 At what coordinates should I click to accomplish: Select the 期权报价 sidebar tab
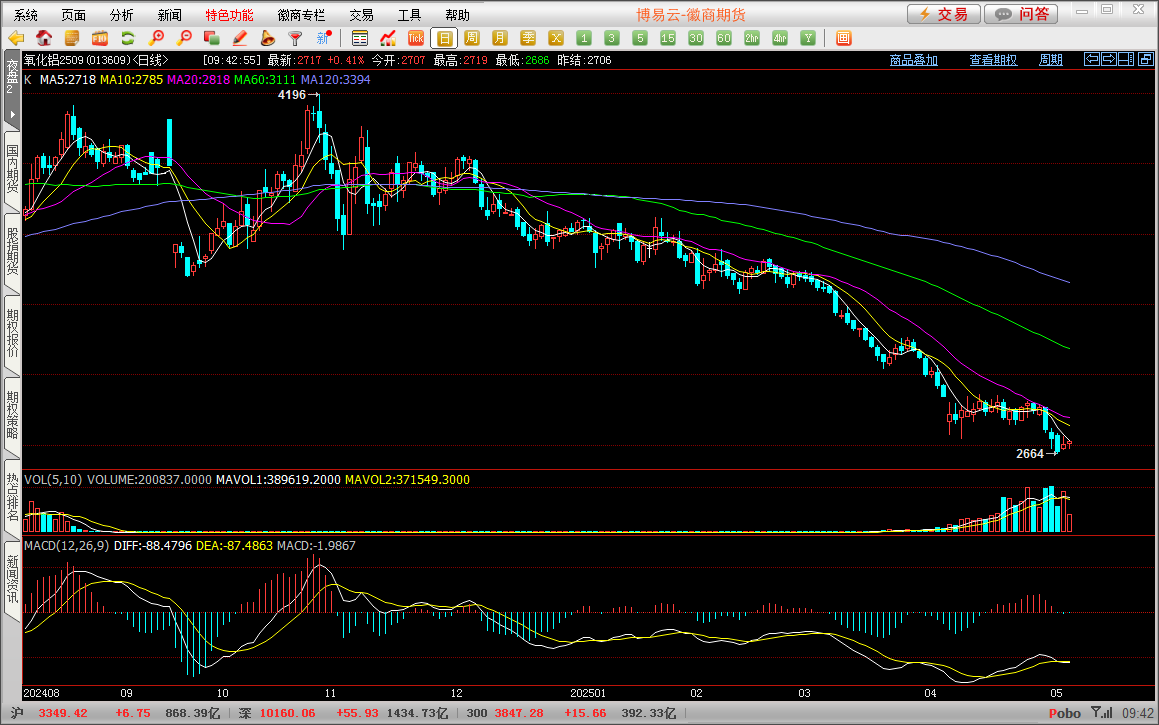click(x=13, y=334)
